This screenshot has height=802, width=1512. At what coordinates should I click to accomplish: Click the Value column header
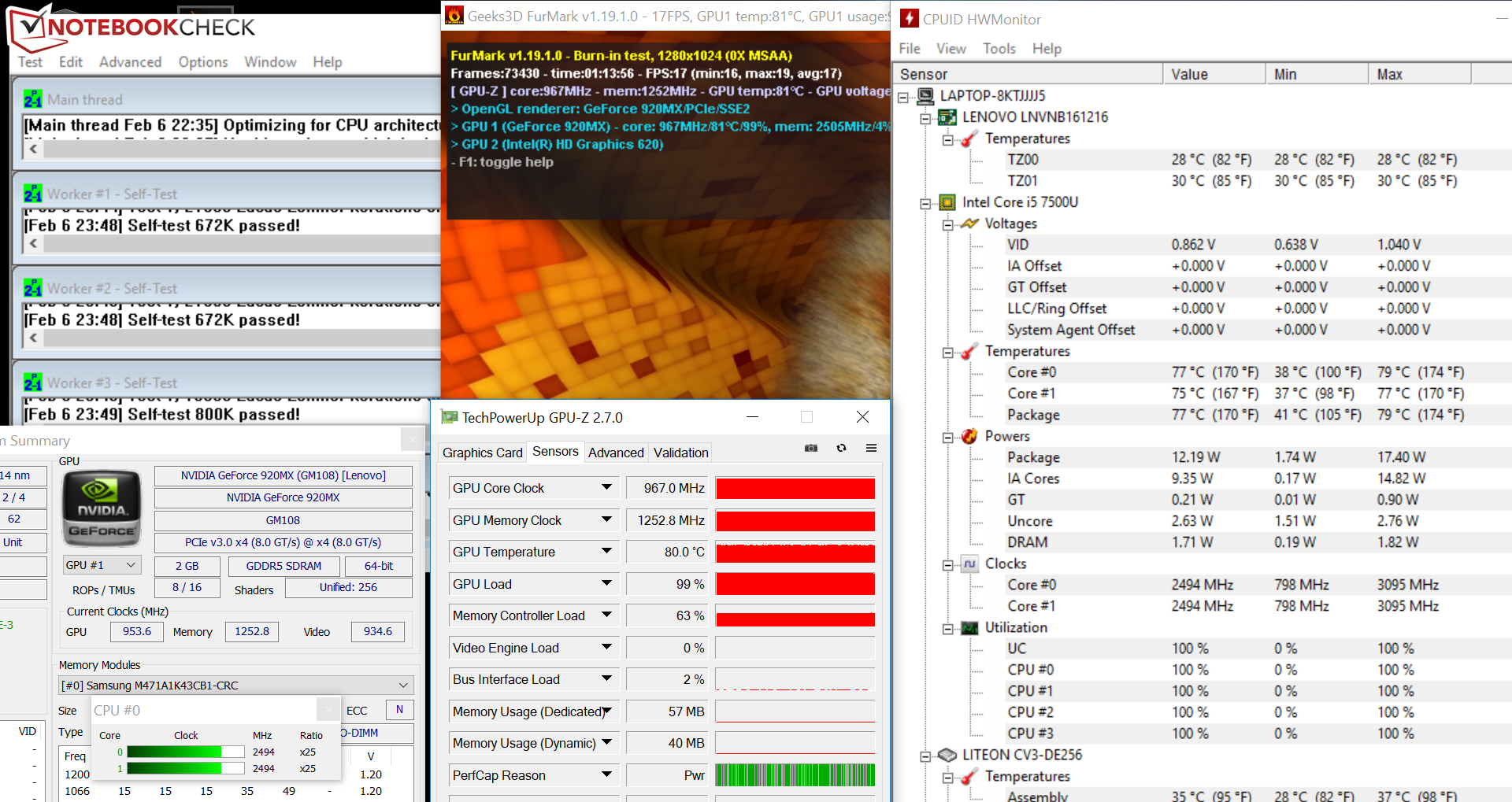[x=1214, y=74]
